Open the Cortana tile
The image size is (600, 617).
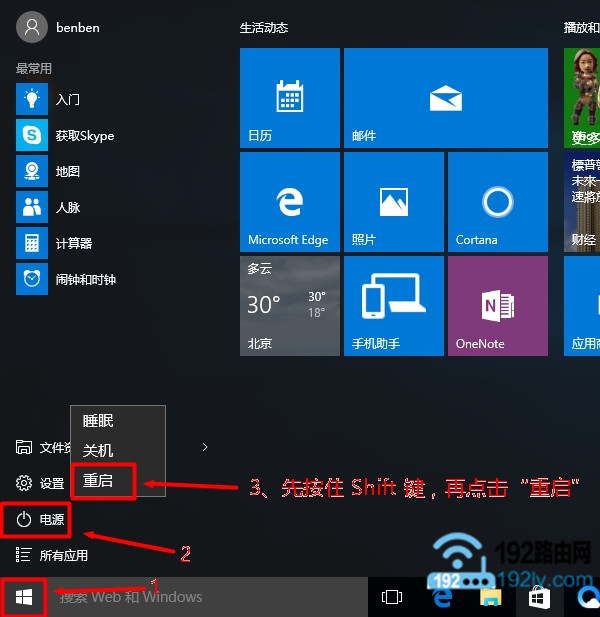(498, 202)
